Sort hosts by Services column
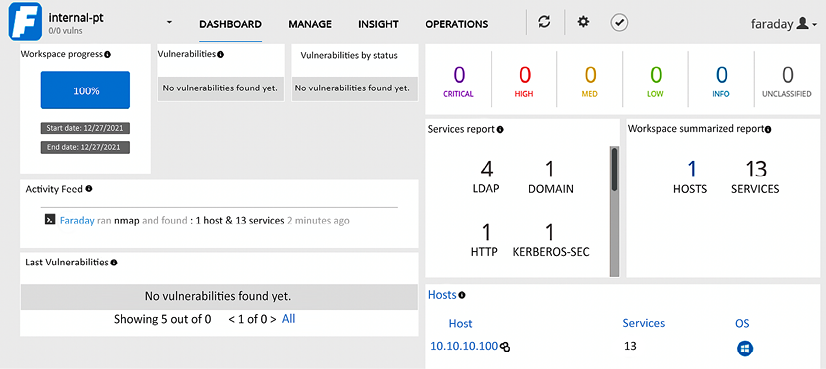The height and width of the screenshot is (369, 826). [x=644, y=323]
